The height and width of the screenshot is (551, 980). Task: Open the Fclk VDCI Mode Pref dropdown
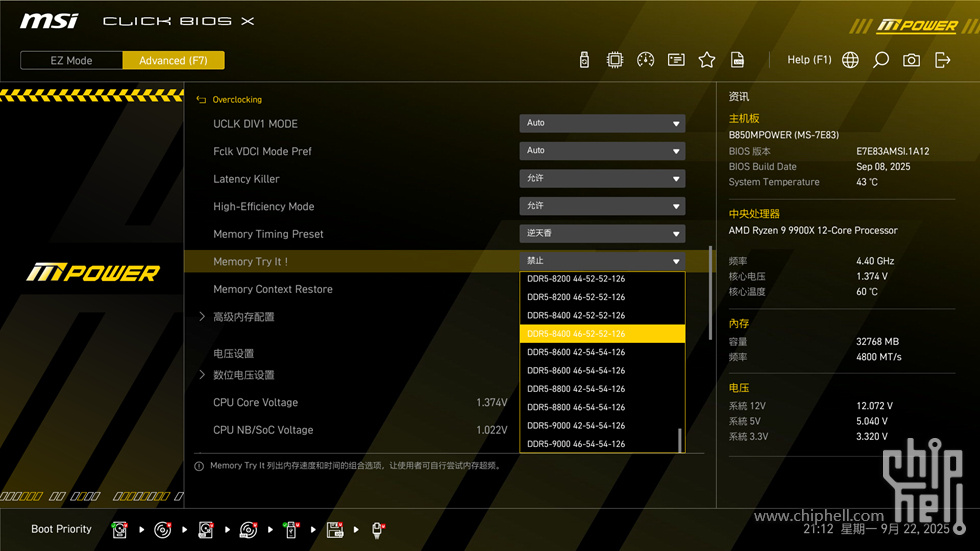tap(602, 151)
